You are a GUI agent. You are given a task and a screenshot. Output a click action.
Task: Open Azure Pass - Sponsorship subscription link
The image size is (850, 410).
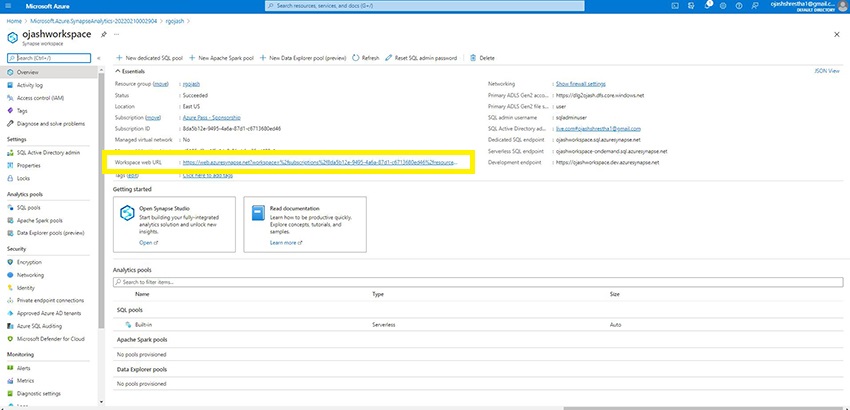click(211, 118)
